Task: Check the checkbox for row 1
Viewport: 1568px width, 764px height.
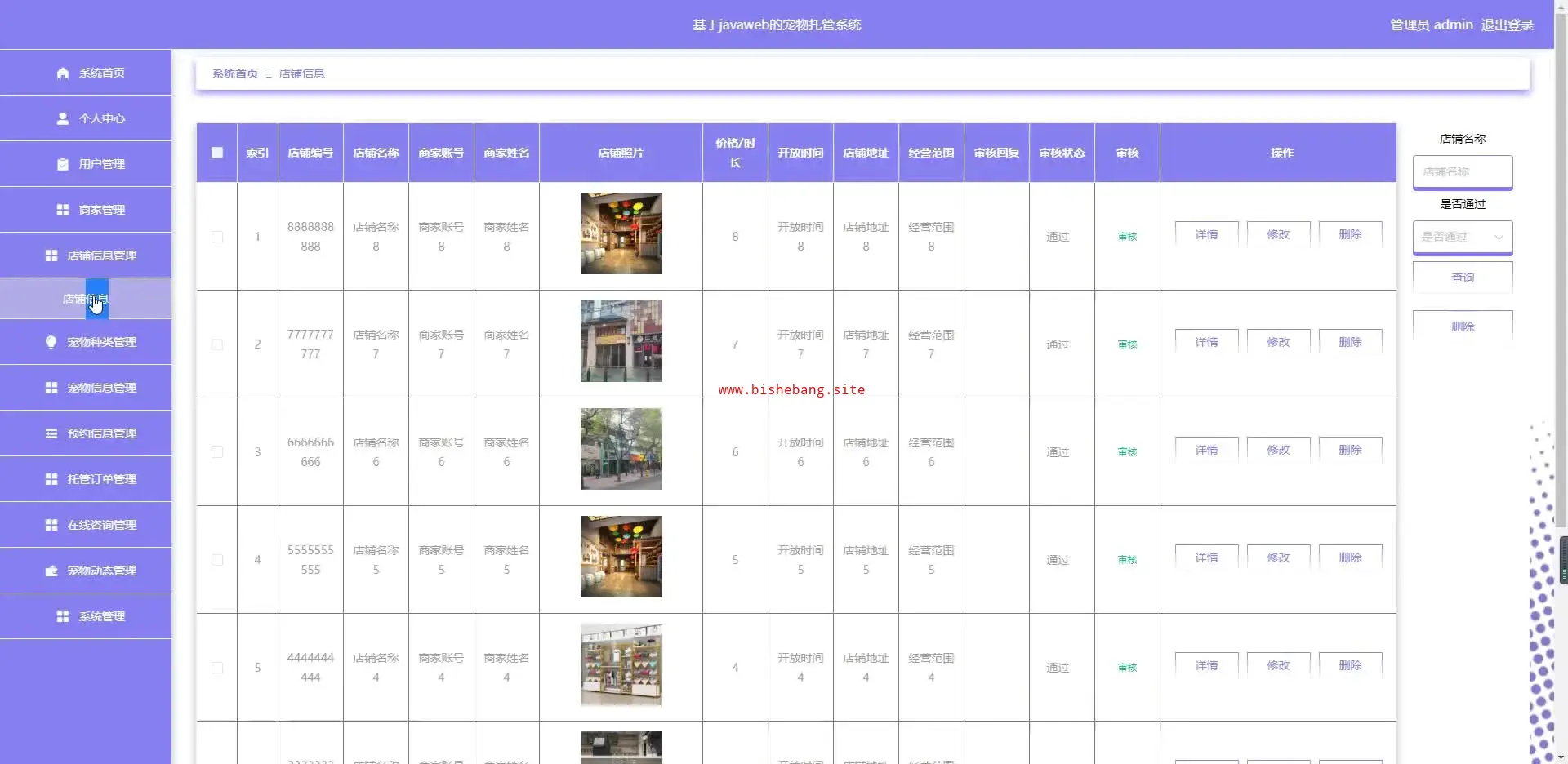Action: click(217, 237)
